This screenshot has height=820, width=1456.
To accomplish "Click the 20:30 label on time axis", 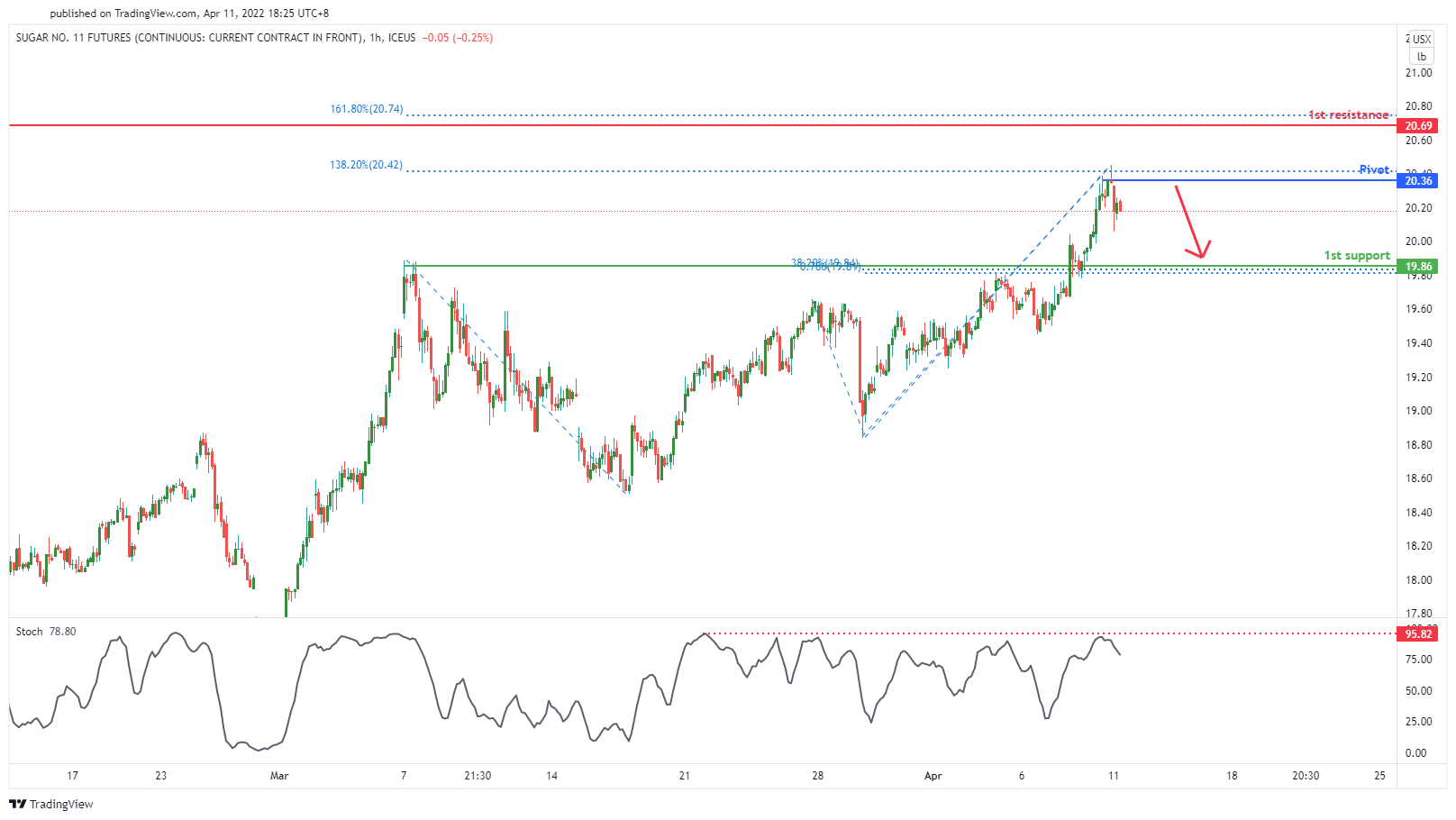I will click(x=1306, y=775).
